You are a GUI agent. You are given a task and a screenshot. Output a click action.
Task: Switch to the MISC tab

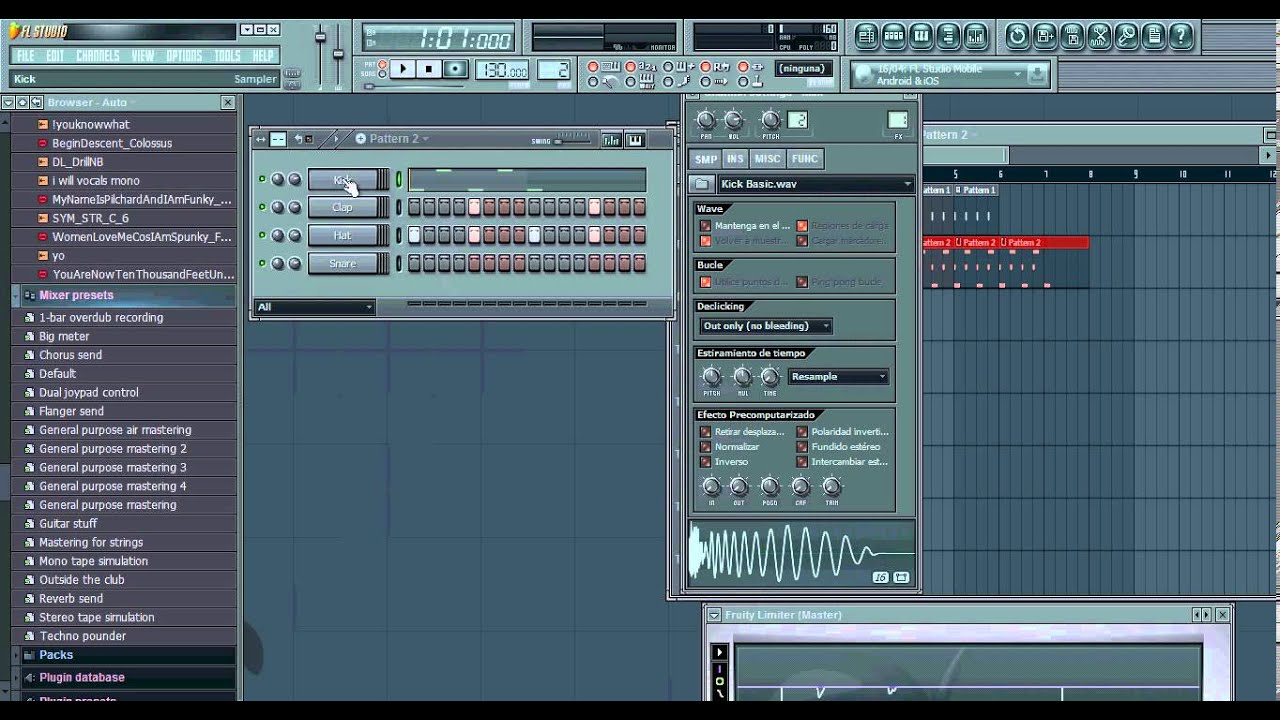click(767, 159)
